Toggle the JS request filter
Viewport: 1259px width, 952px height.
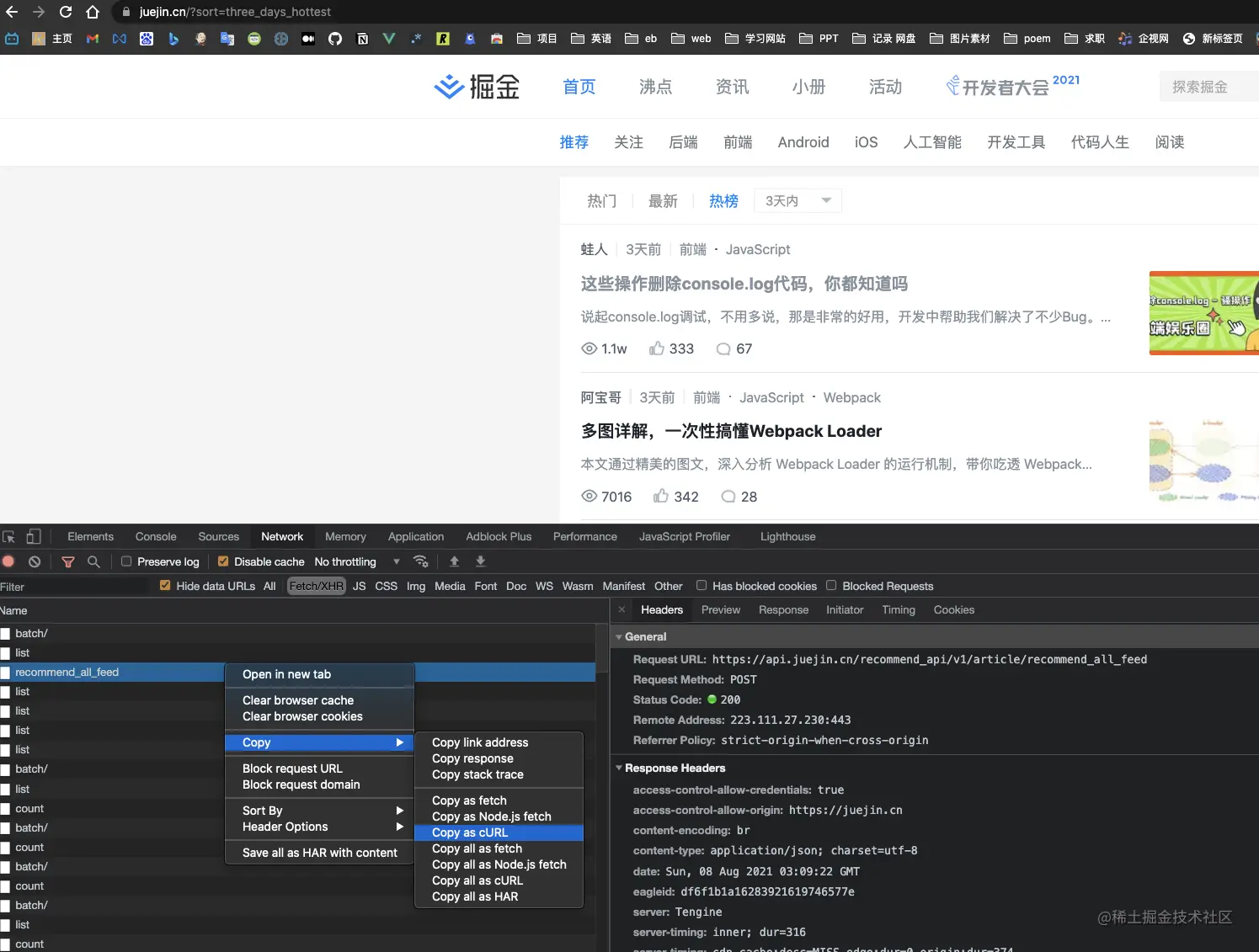360,586
